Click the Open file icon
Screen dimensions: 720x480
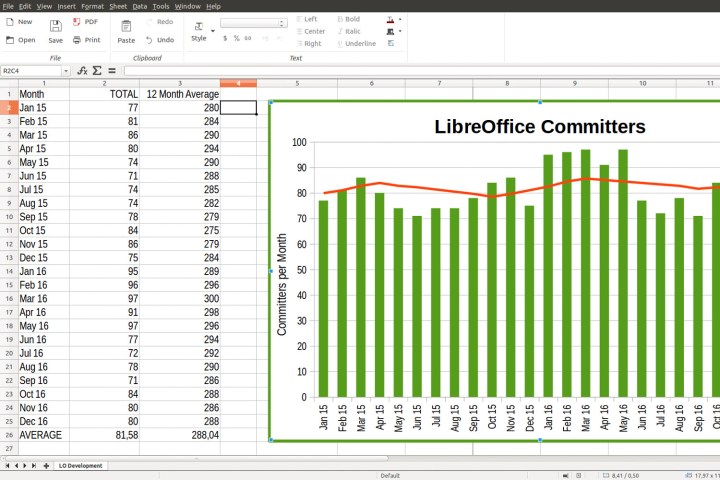tap(10, 40)
